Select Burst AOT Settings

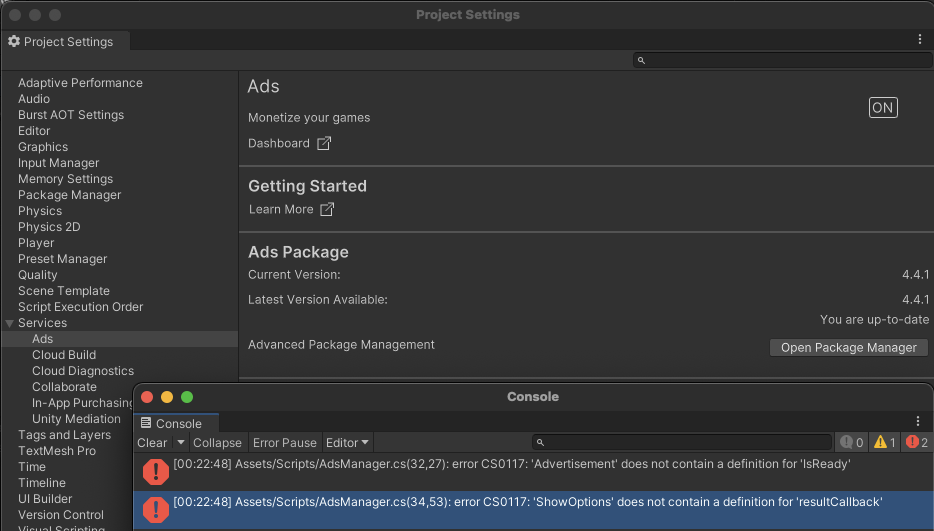pos(71,115)
